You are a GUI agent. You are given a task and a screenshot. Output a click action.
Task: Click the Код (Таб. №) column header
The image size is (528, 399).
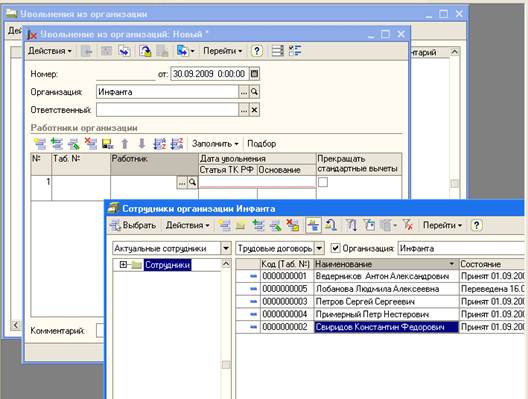tap(286, 264)
